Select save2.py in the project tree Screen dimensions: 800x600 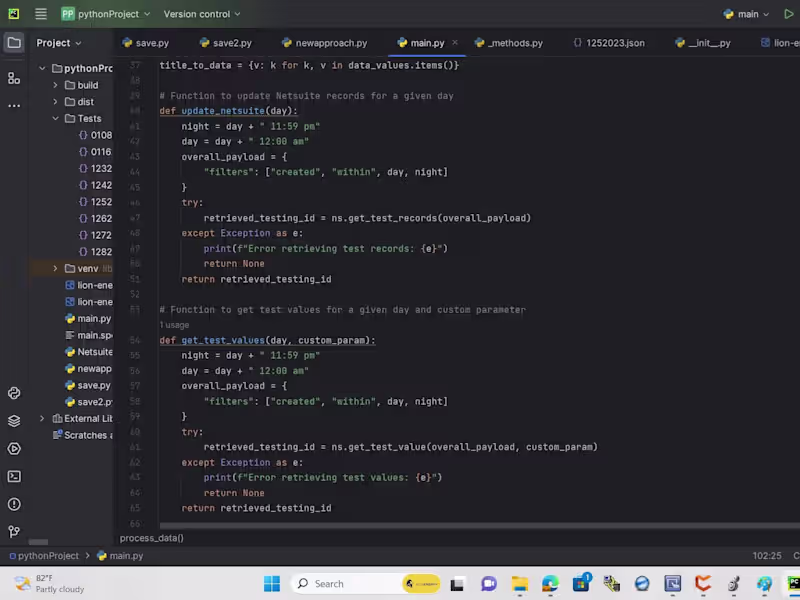(x=89, y=402)
